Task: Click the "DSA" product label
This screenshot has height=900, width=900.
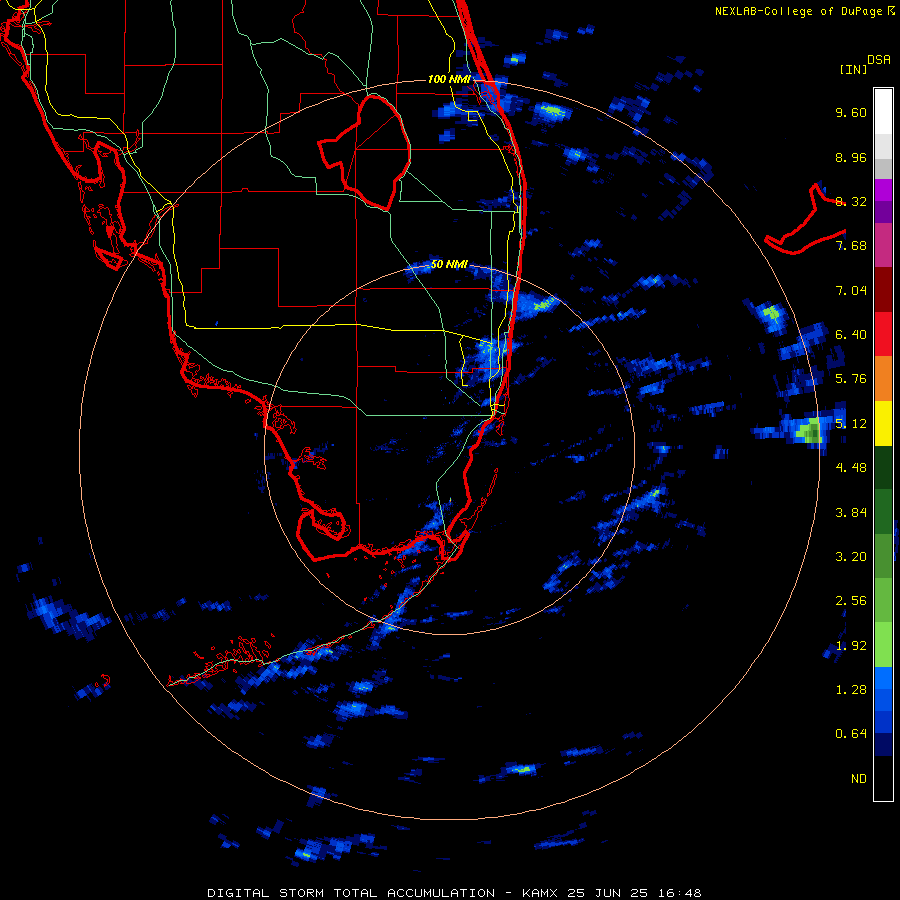Action: click(x=879, y=60)
